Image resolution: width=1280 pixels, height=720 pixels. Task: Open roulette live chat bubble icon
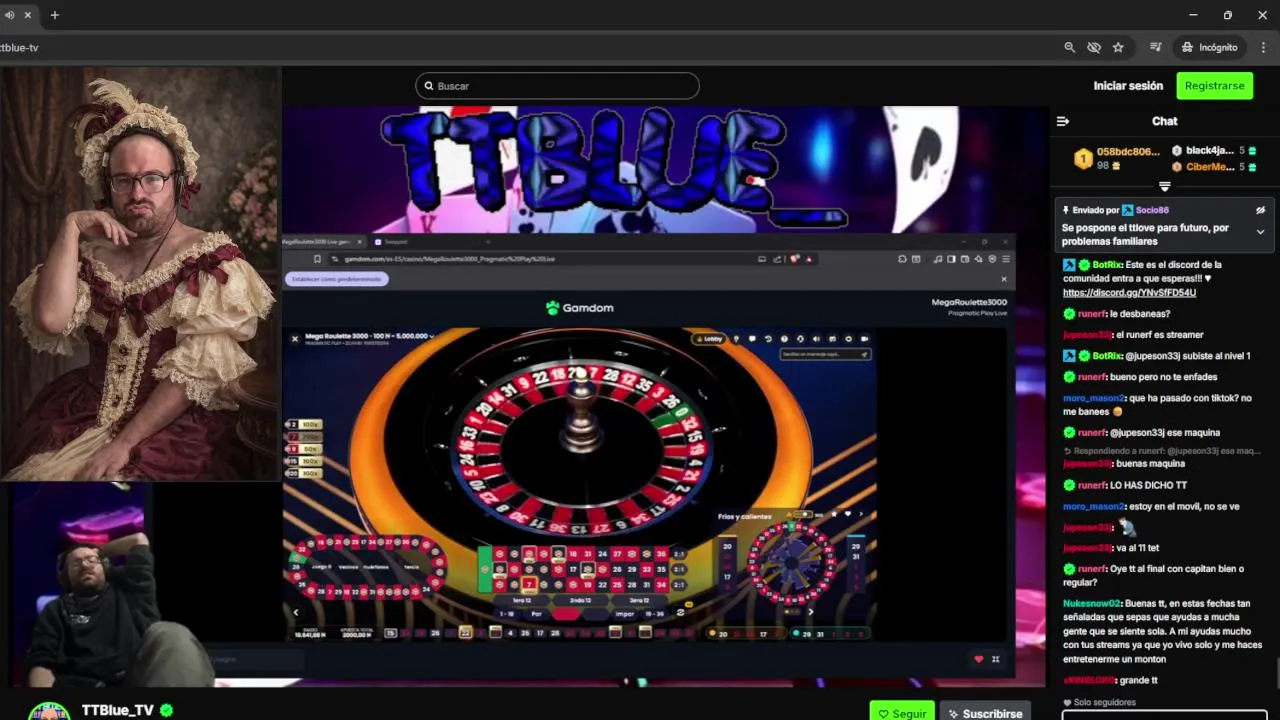point(752,339)
